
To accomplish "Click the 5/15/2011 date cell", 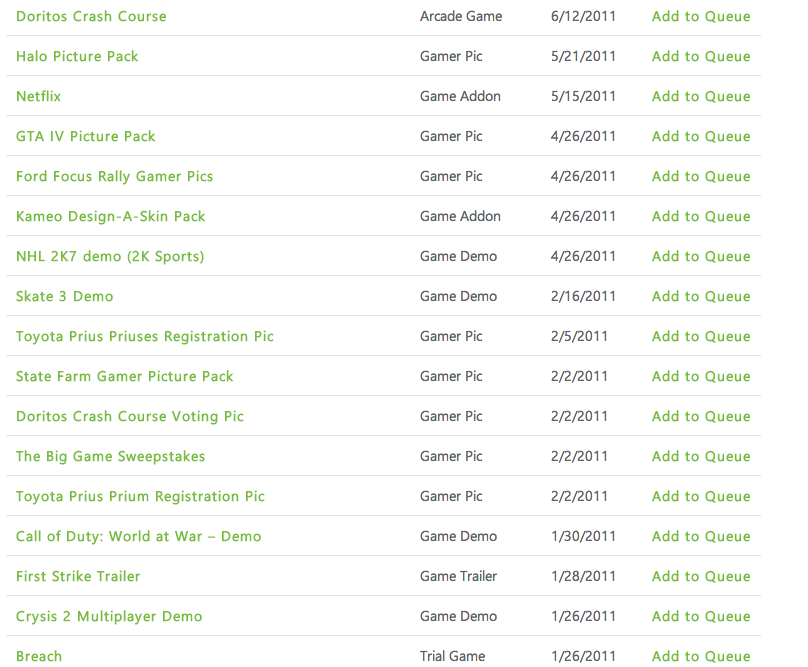I will pyautogui.click(x=583, y=96).
